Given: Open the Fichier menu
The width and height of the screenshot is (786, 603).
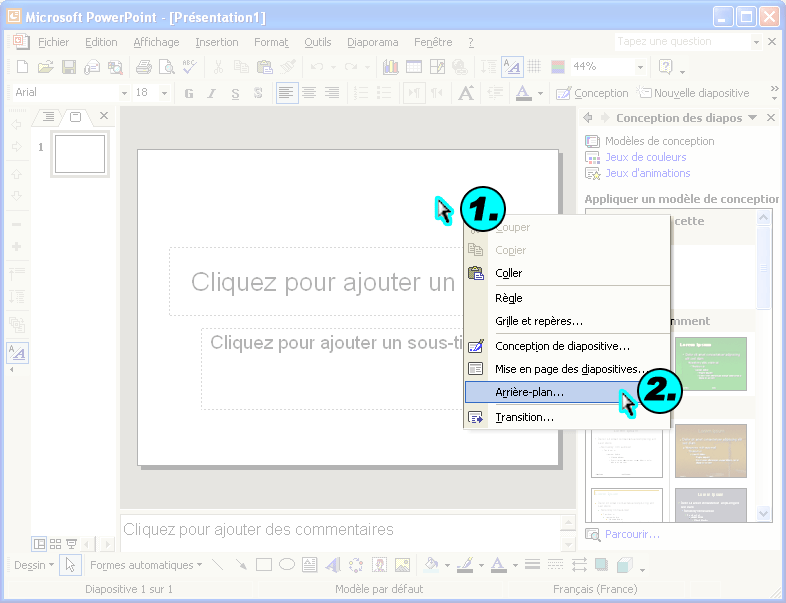Looking at the screenshot, I should [x=54, y=43].
